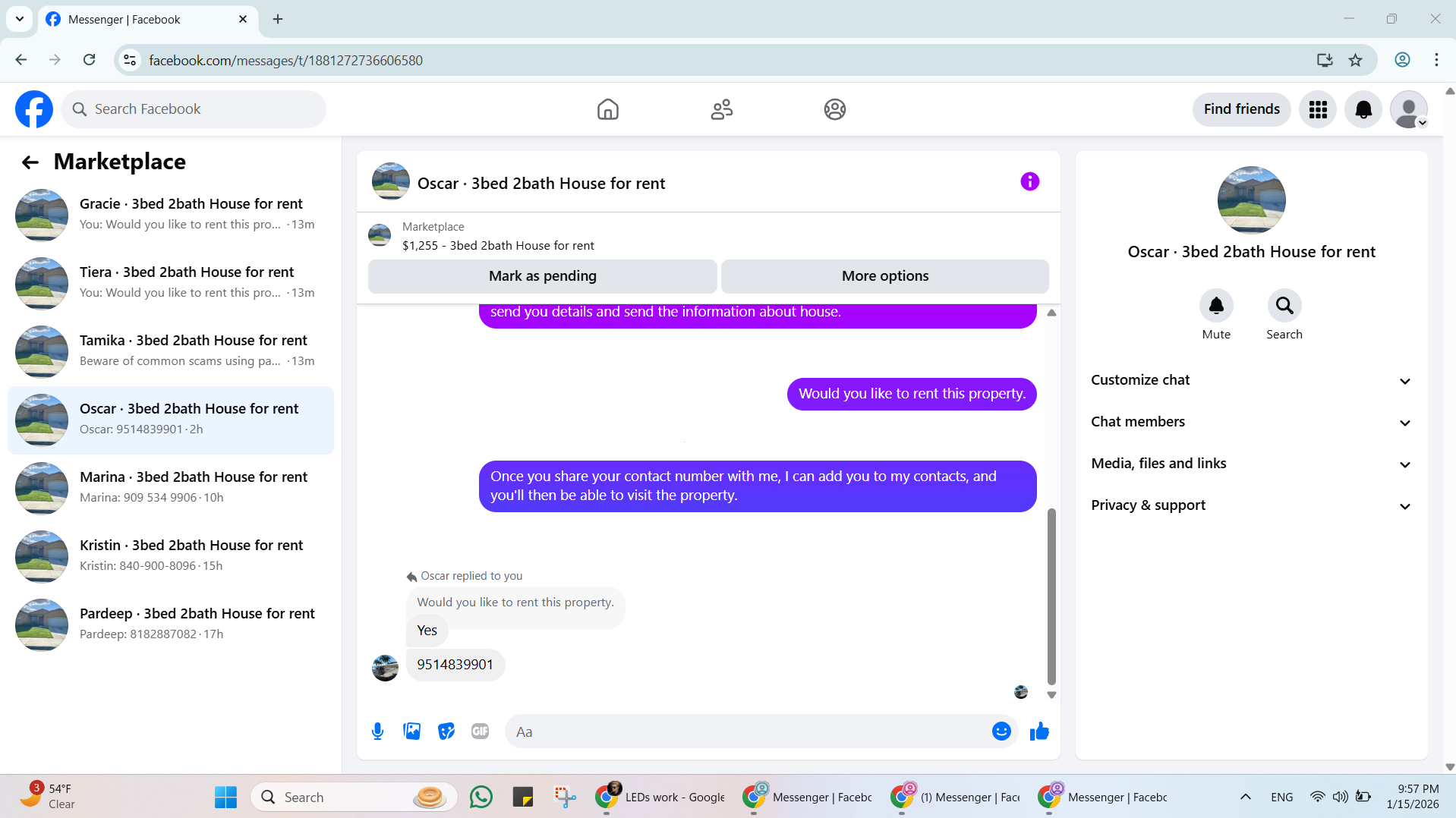Open the Kristin rental conversation

click(x=171, y=556)
